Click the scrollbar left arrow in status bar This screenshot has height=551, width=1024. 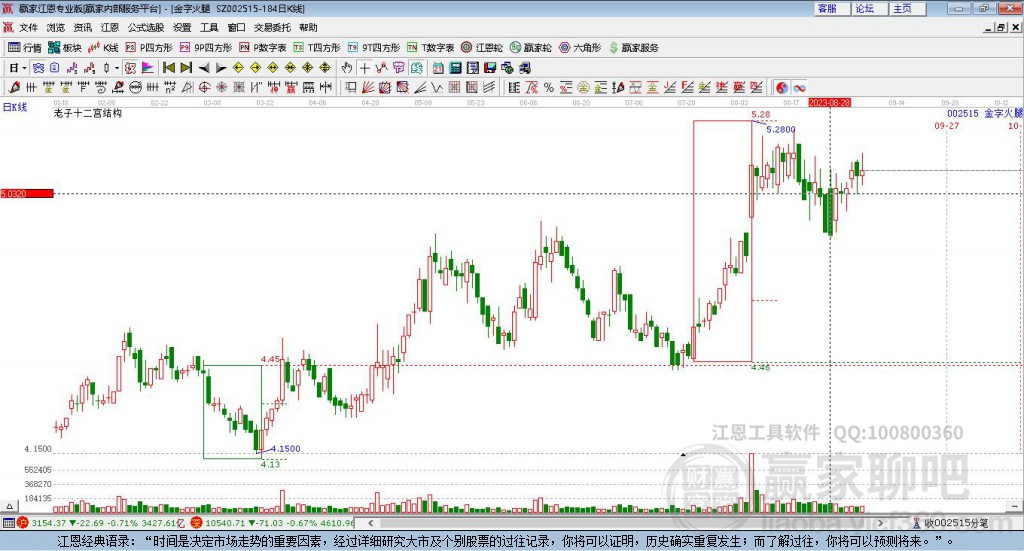(x=370, y=523)
